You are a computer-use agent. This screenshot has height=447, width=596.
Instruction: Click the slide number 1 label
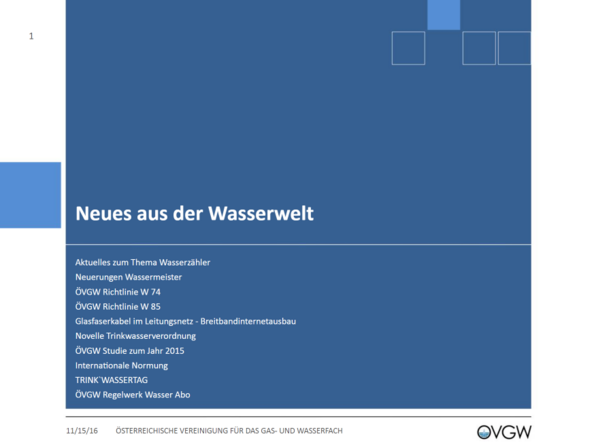pos(31,36)
